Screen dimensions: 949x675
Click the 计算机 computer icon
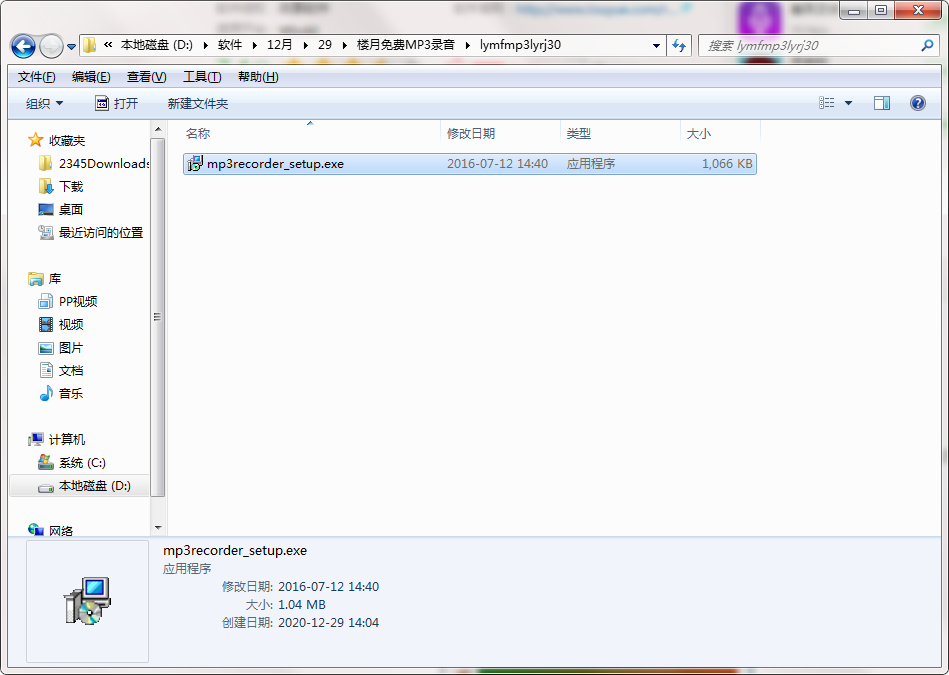tap(36, 439)
